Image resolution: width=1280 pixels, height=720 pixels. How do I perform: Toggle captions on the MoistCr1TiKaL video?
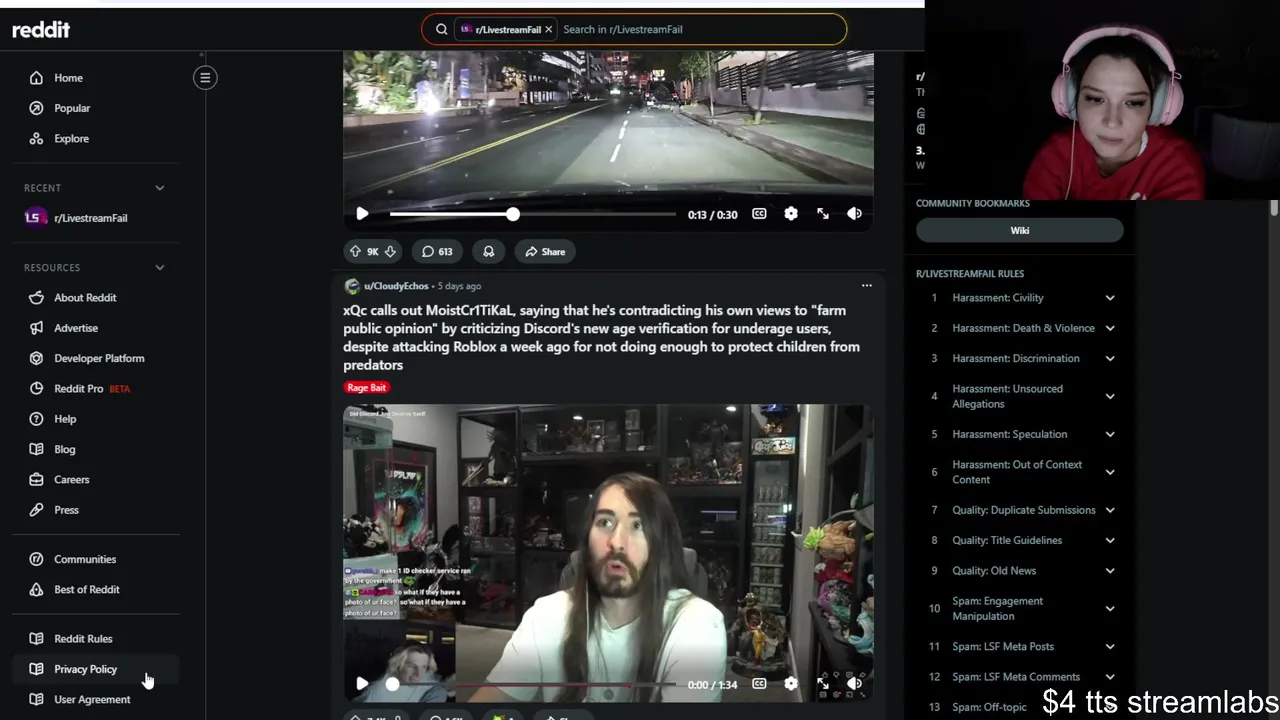pyautogui.click(x=759, y=684)
